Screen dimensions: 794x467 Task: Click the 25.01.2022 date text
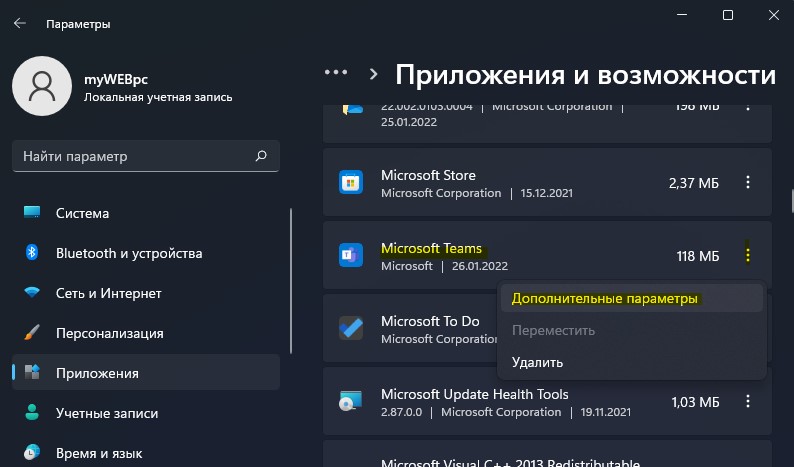point(409,122)
